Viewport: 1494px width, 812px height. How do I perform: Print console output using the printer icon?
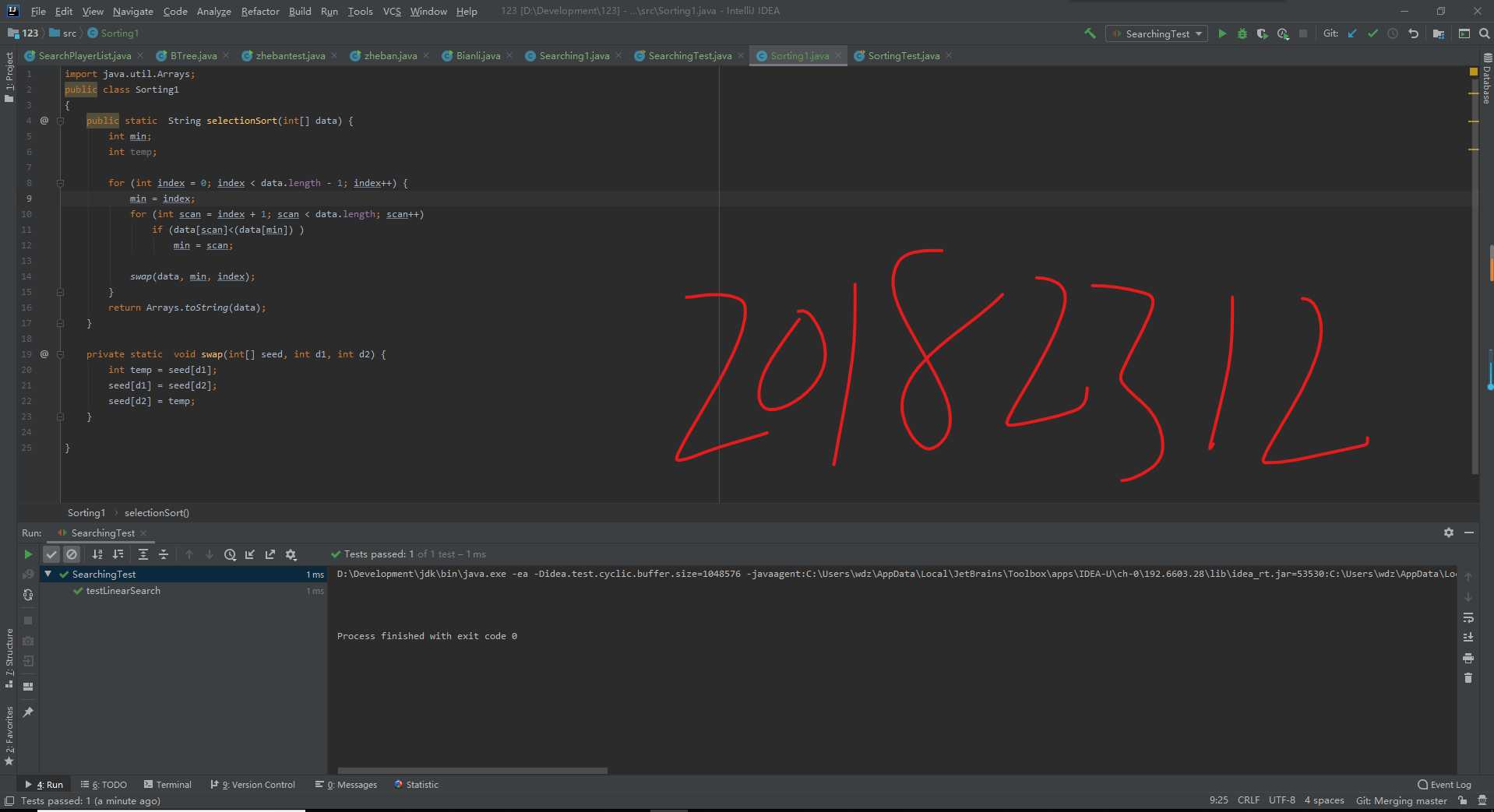pyautogui.click(x=1468, y=658)
